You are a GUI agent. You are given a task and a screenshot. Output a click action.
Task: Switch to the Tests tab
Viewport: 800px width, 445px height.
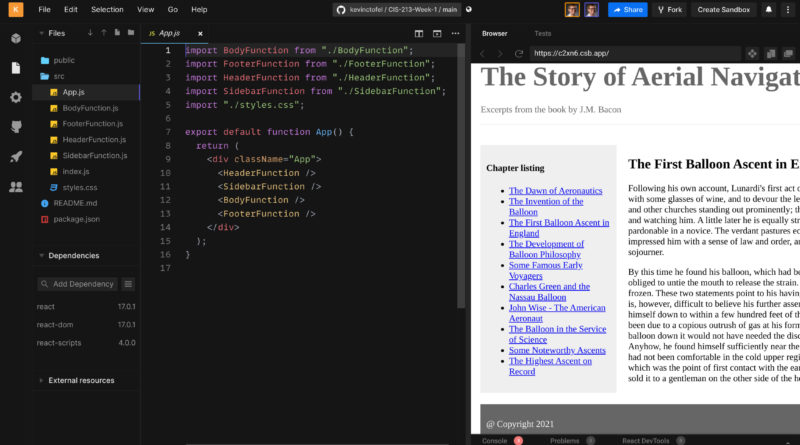[542, 34]
